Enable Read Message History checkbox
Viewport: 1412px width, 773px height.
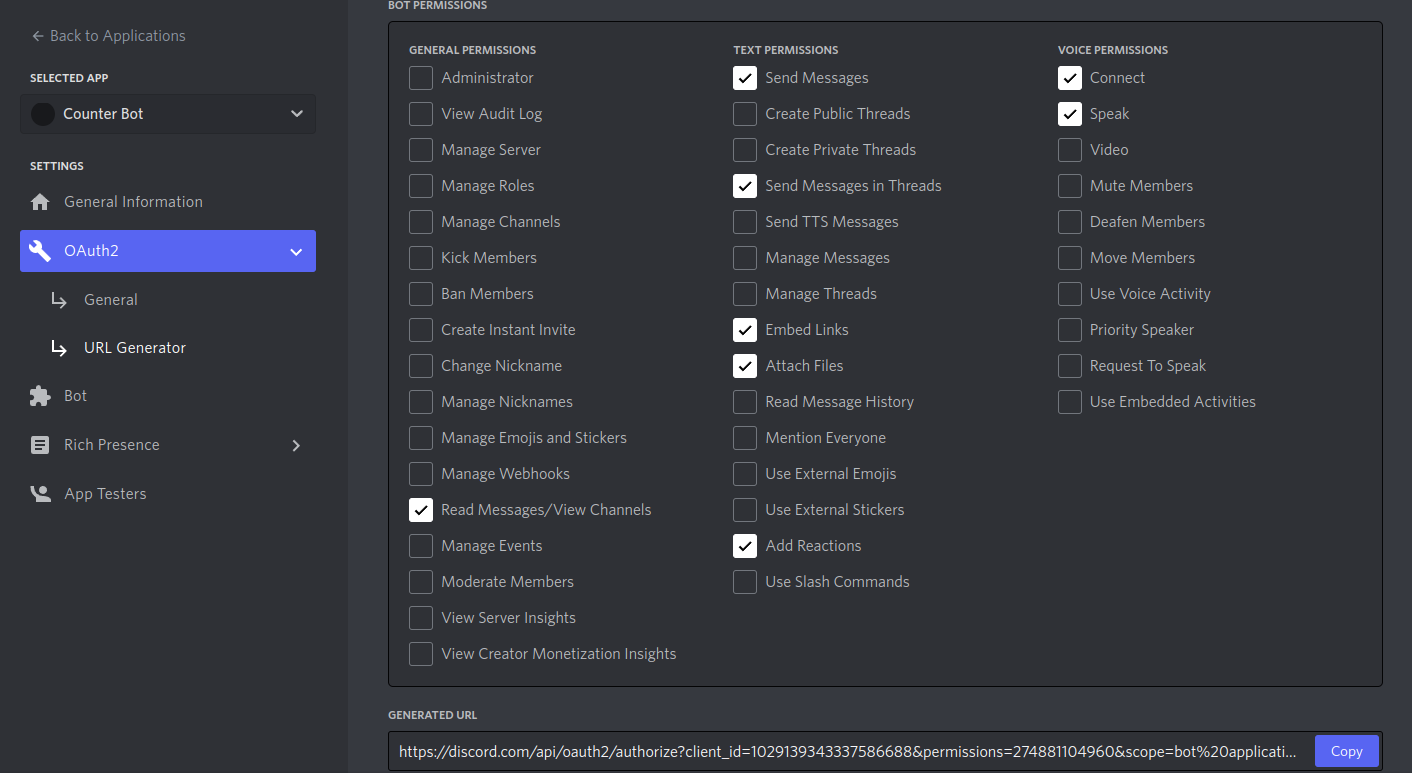[x=745, y=402]
